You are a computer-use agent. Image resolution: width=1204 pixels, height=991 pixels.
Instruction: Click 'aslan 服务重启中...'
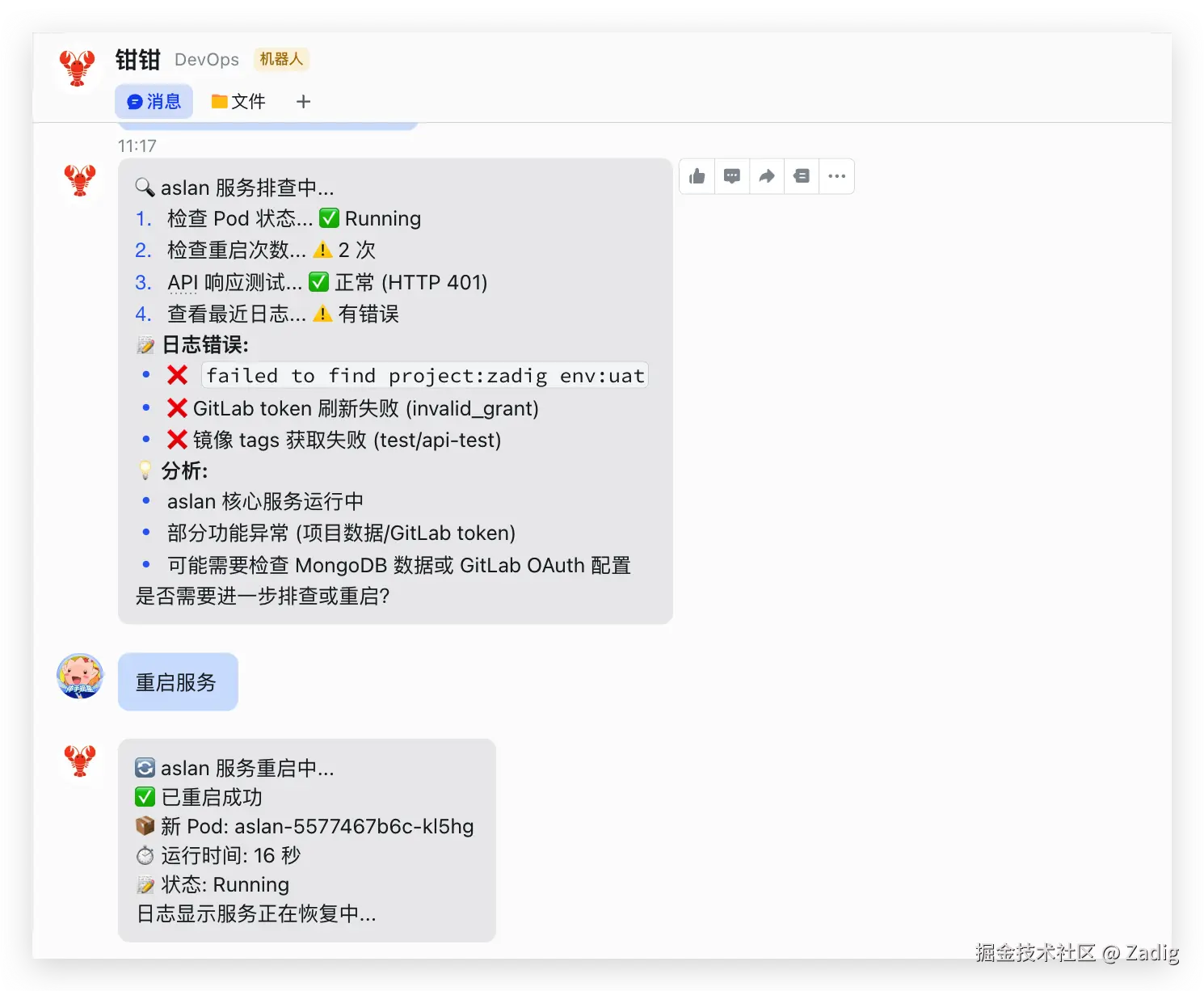click(247, 768)
